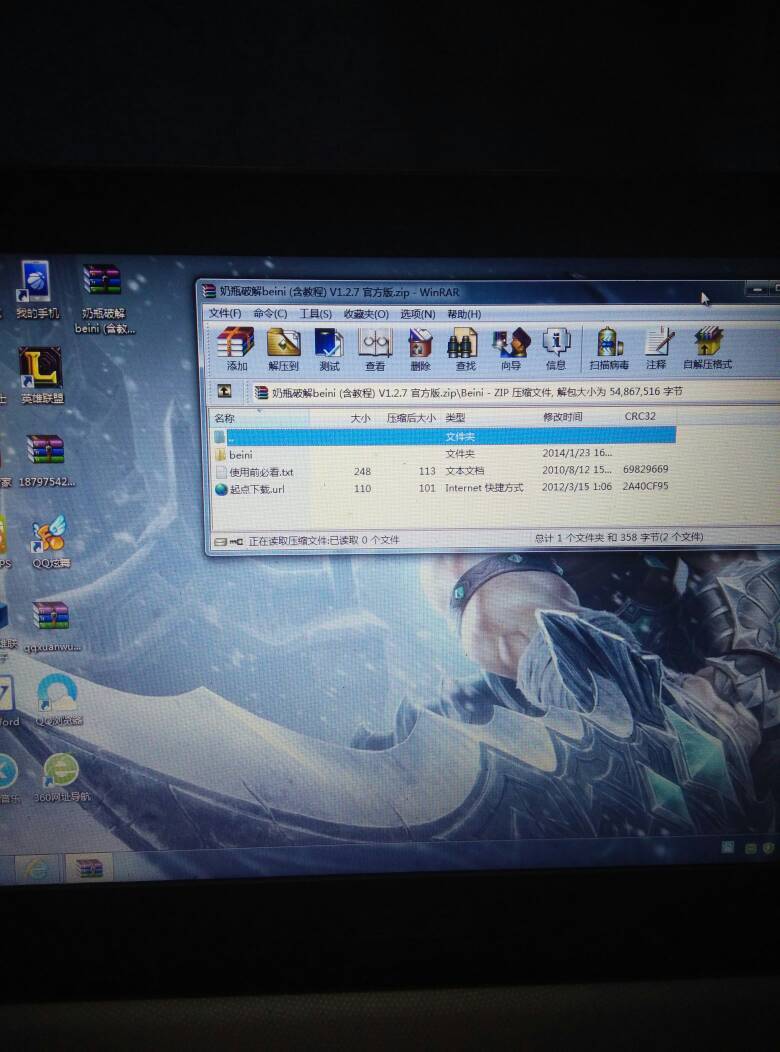Click the 英雄联盟 desktop shortcut icon
Viewport: 780px width, 1052px height.
(41, 374)
